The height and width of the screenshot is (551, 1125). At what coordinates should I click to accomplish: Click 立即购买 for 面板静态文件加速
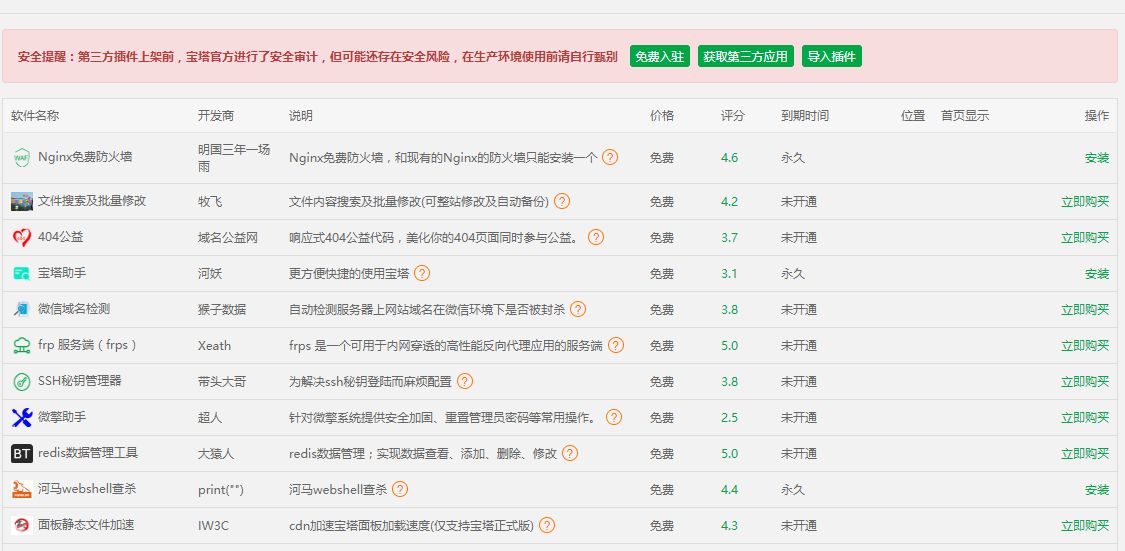click(1085, 525)
